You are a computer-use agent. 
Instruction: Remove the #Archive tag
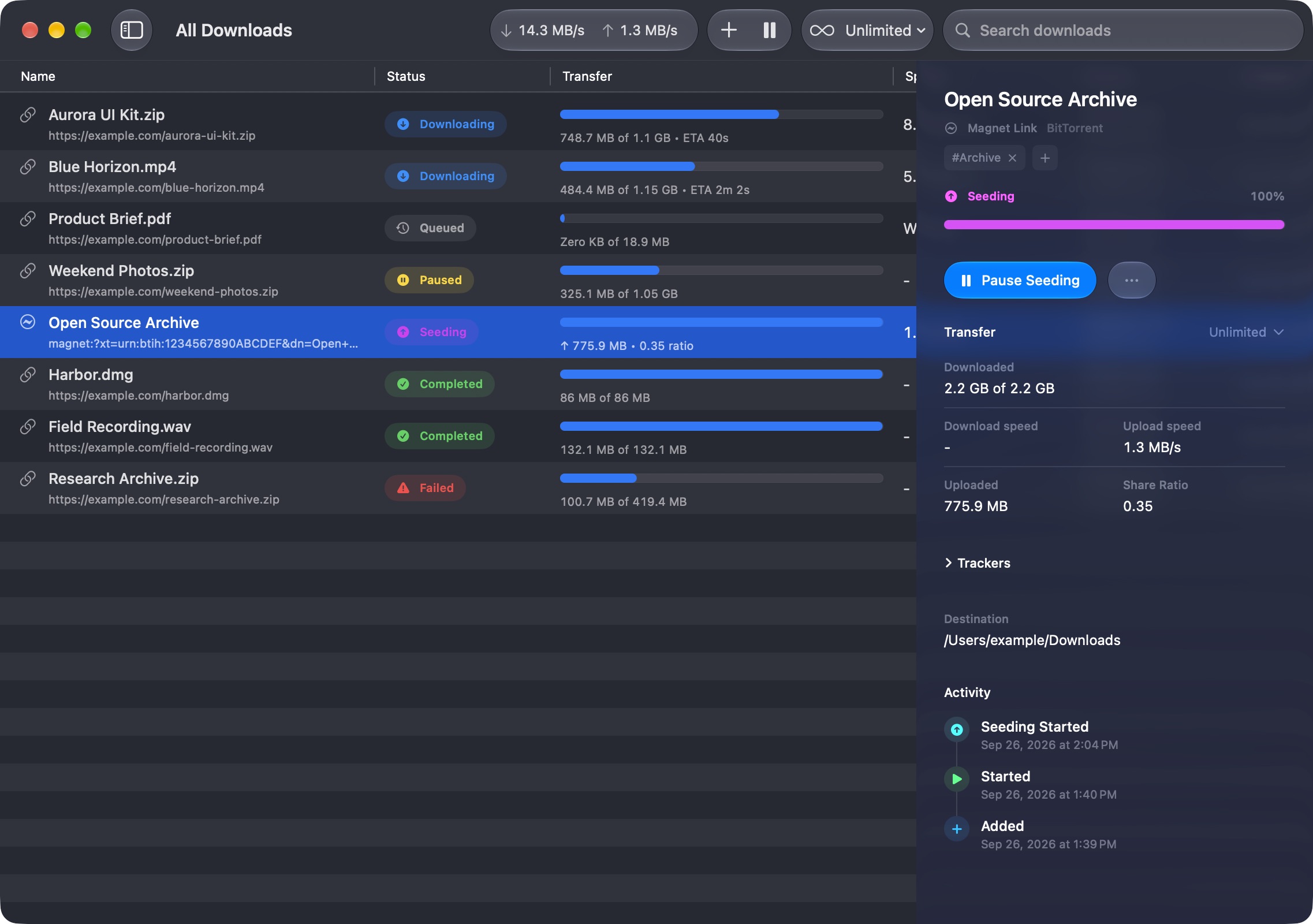pyautogui.click(x=1012, y=158)
